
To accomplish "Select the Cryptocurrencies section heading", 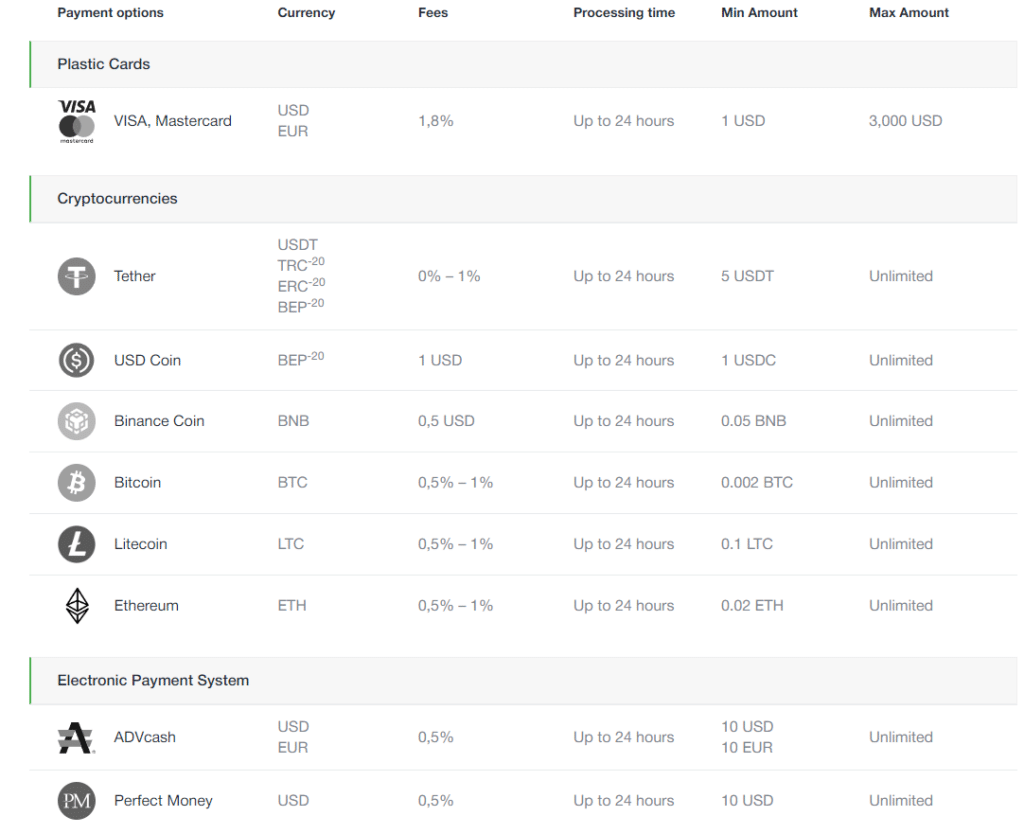I will [118, 199].
